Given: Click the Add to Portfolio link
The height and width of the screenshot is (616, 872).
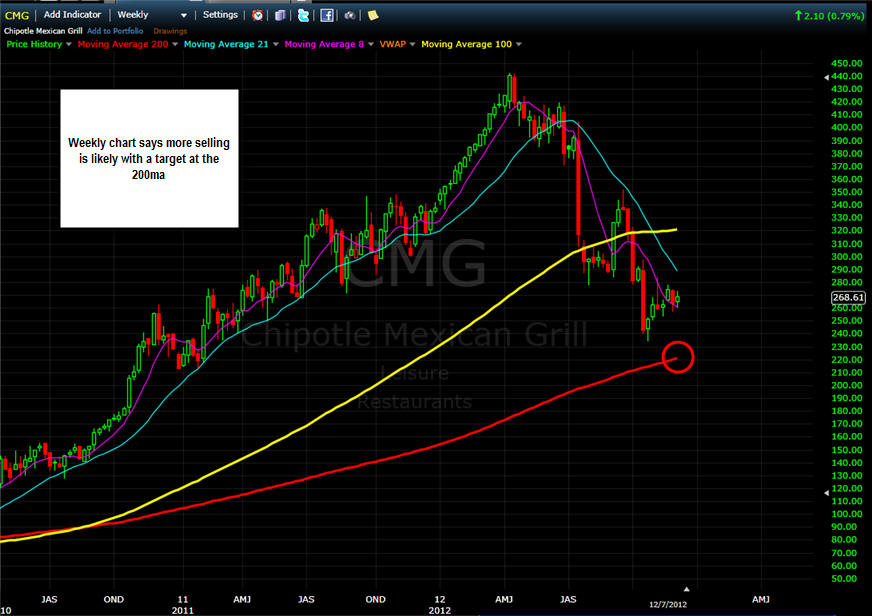Looking at the screenshot, I should [115, 31].
